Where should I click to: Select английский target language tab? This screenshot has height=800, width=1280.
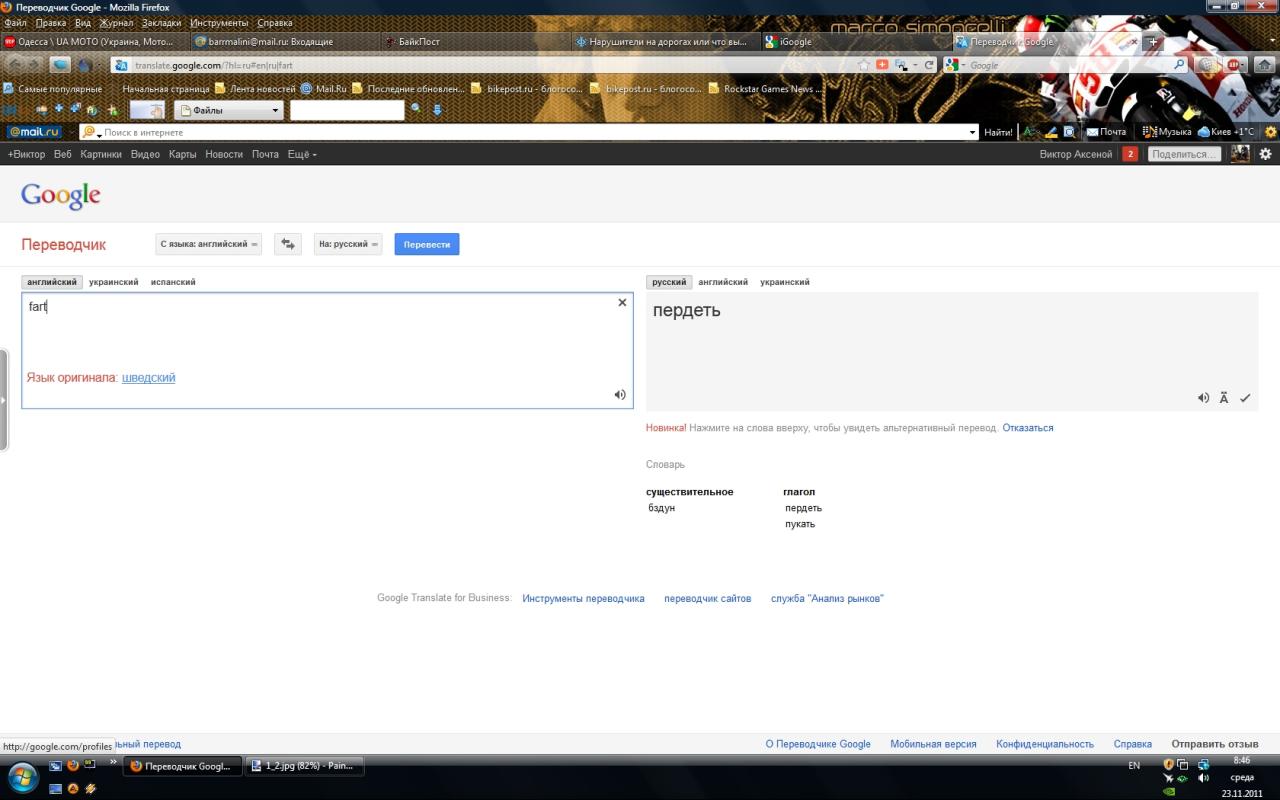tap(723, 282)
